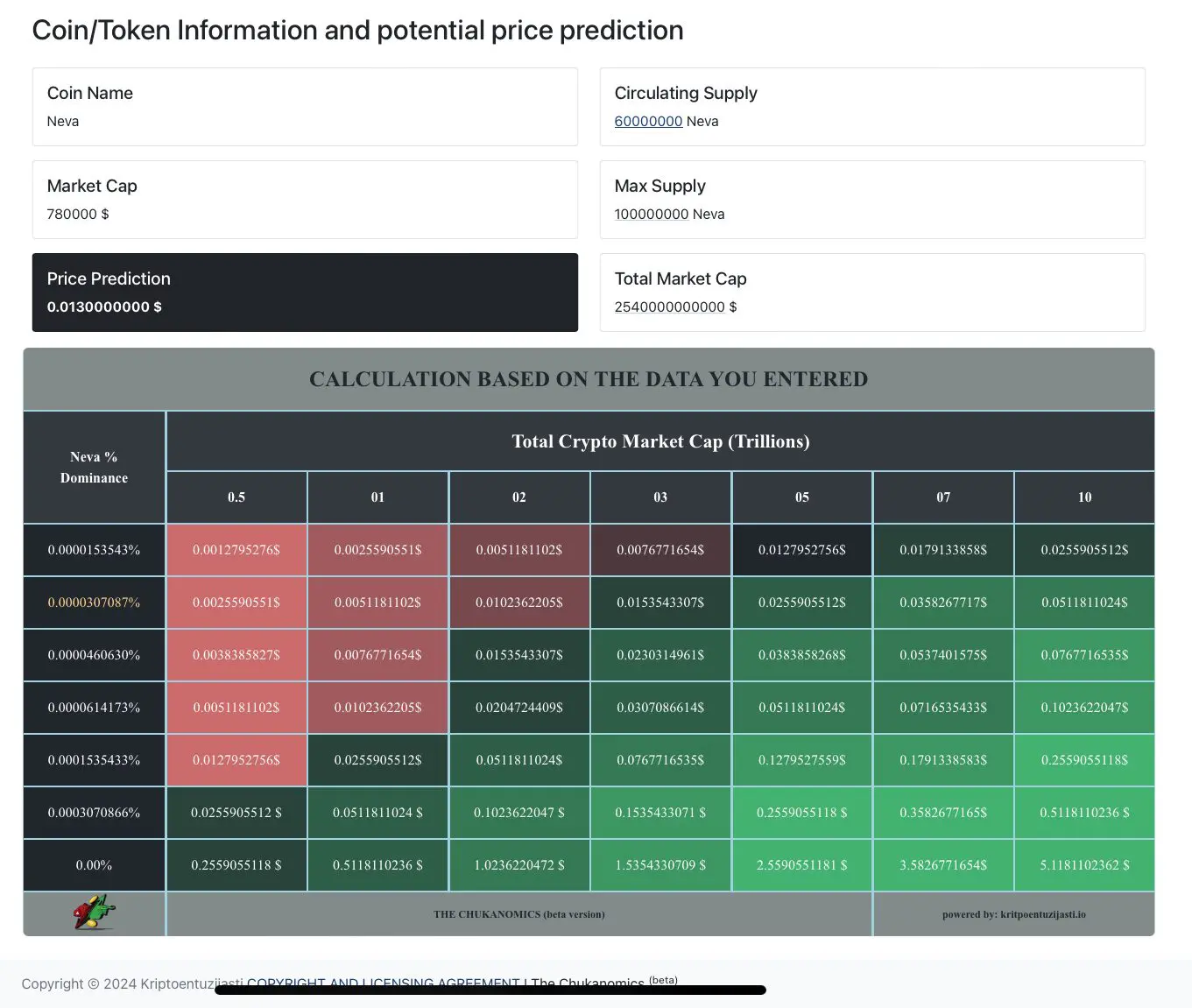Select the dark 0.0127952756$ cell under 05
The width and height of the screenshot is (1192, 1008).
point(802,550)
